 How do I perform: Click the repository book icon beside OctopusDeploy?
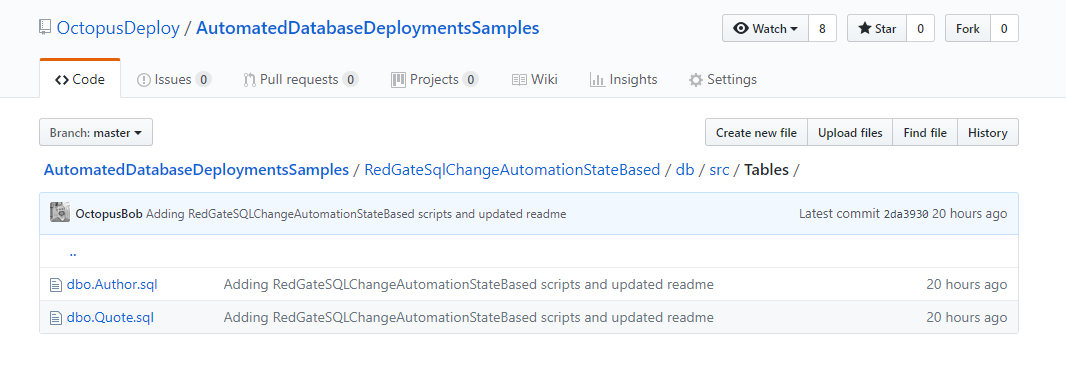pyautogui.click(x=45, y=28)
